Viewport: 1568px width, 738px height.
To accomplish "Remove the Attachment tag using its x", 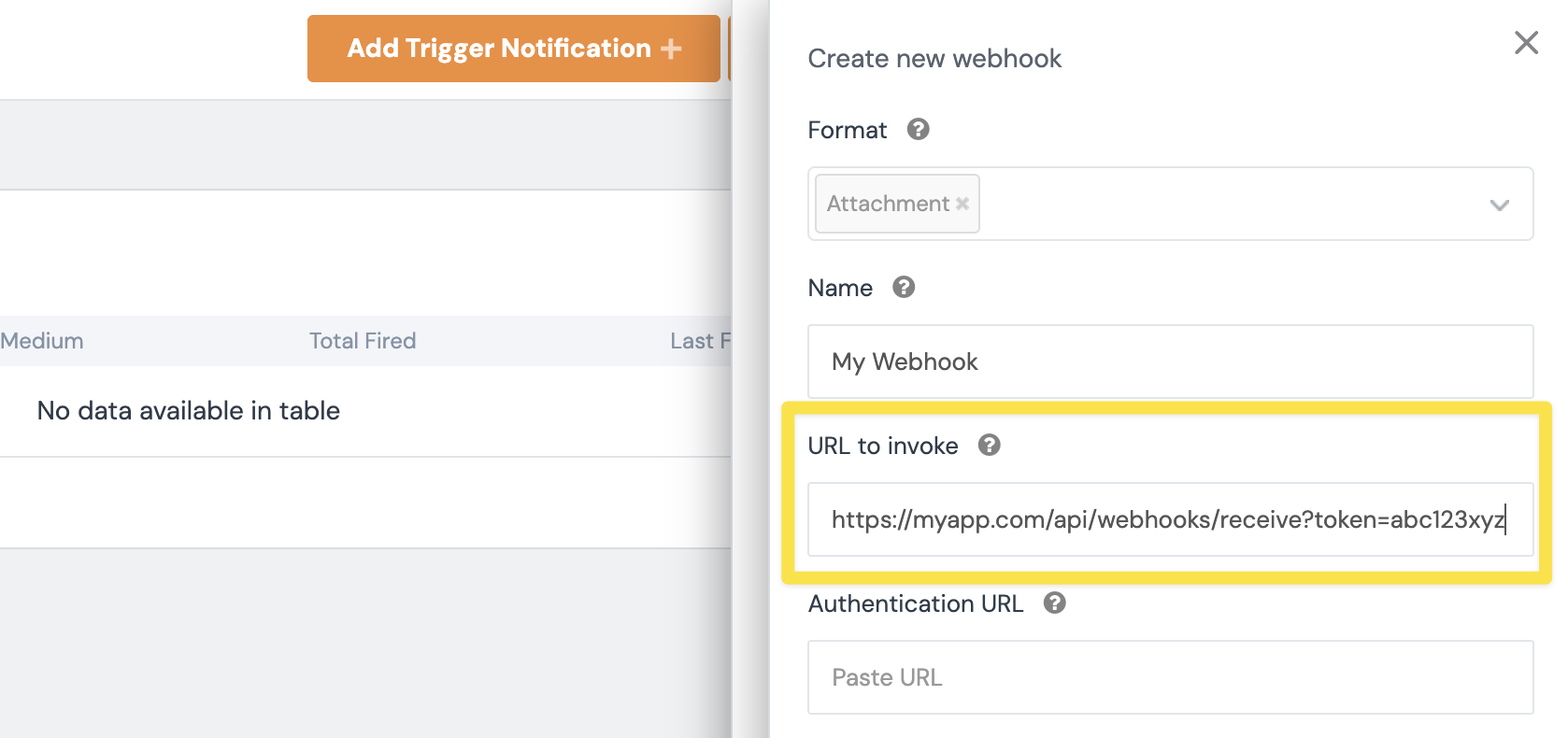I will (962, 204).
